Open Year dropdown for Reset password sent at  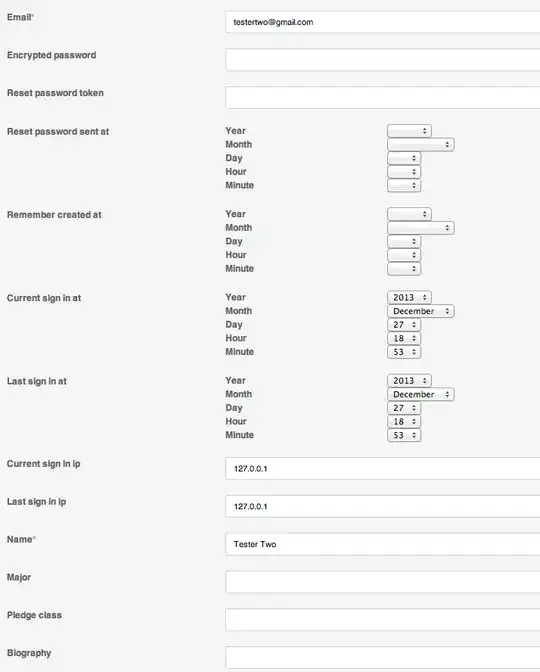409,131
